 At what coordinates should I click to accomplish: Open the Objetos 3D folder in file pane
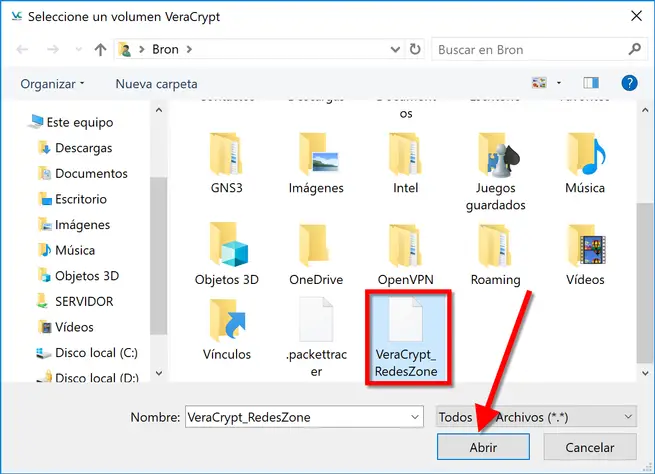tap(226, 254)
